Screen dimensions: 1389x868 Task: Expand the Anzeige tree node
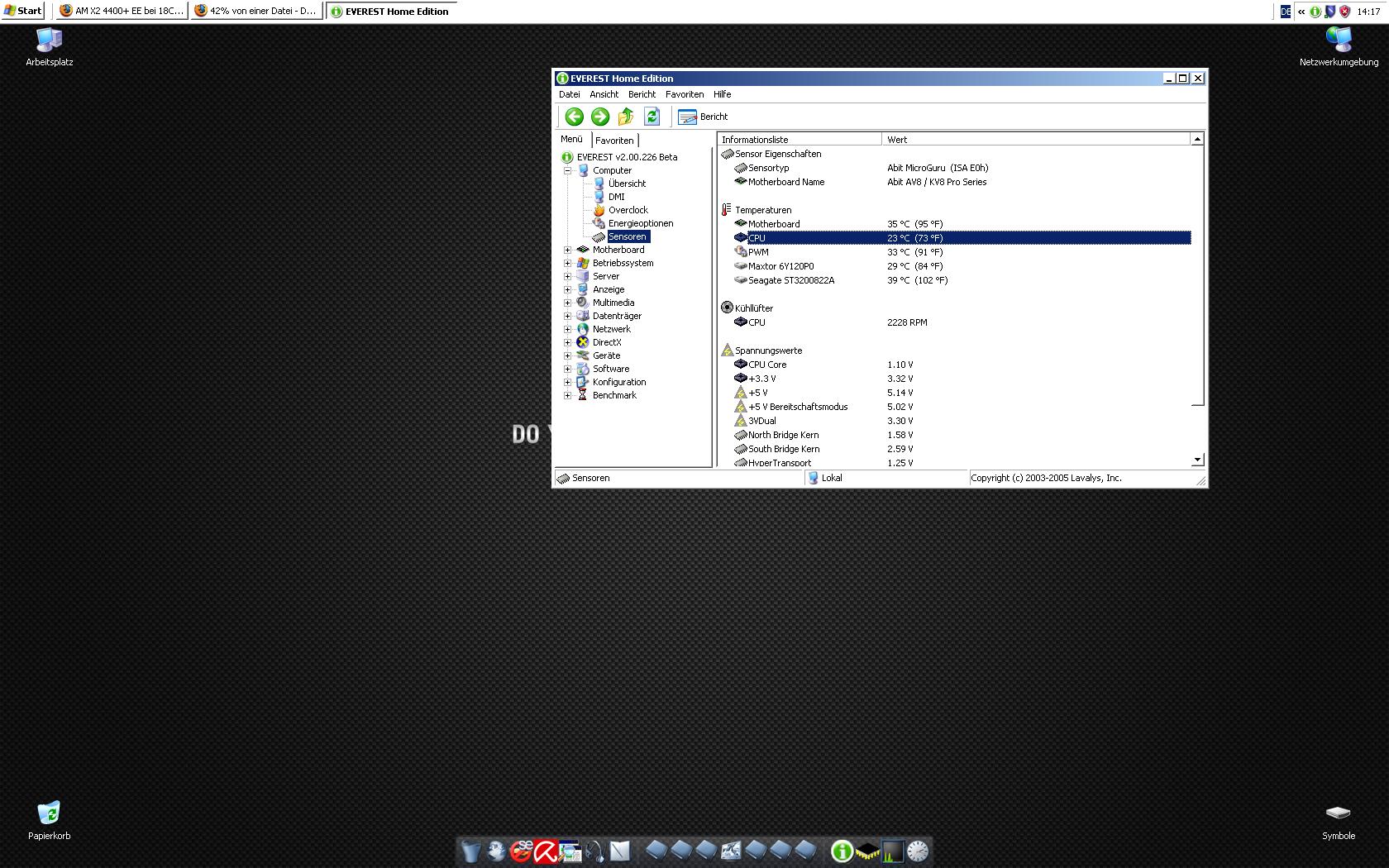coord(568,289)
